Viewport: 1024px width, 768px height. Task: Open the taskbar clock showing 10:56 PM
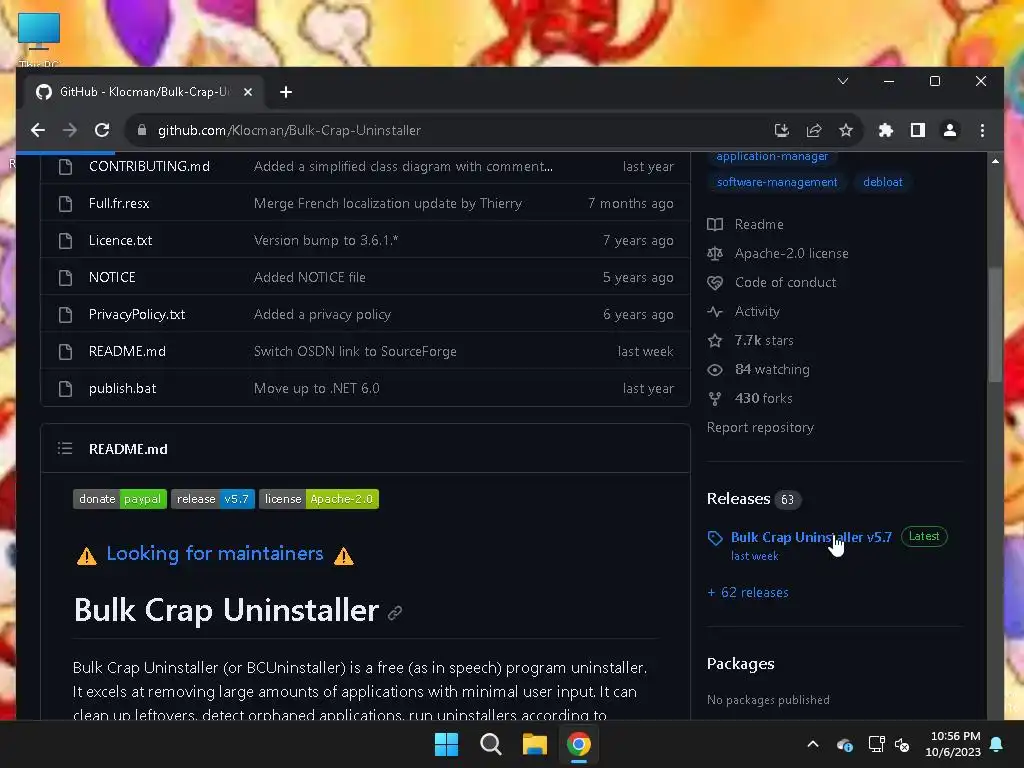click(953, 744)
